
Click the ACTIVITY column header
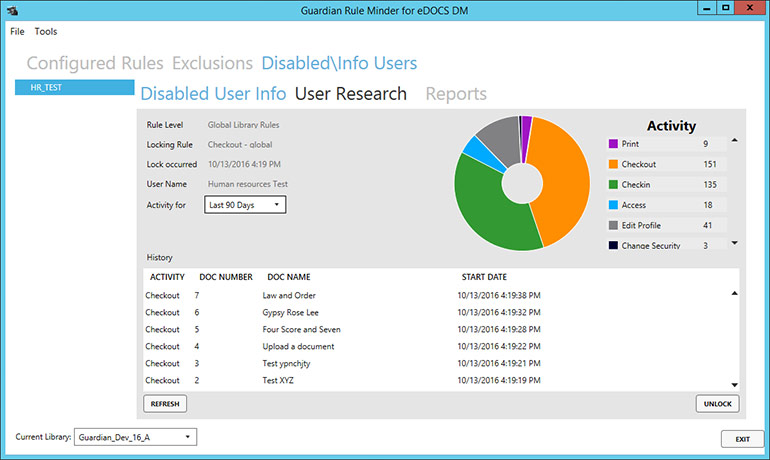(x=167, y=277)
